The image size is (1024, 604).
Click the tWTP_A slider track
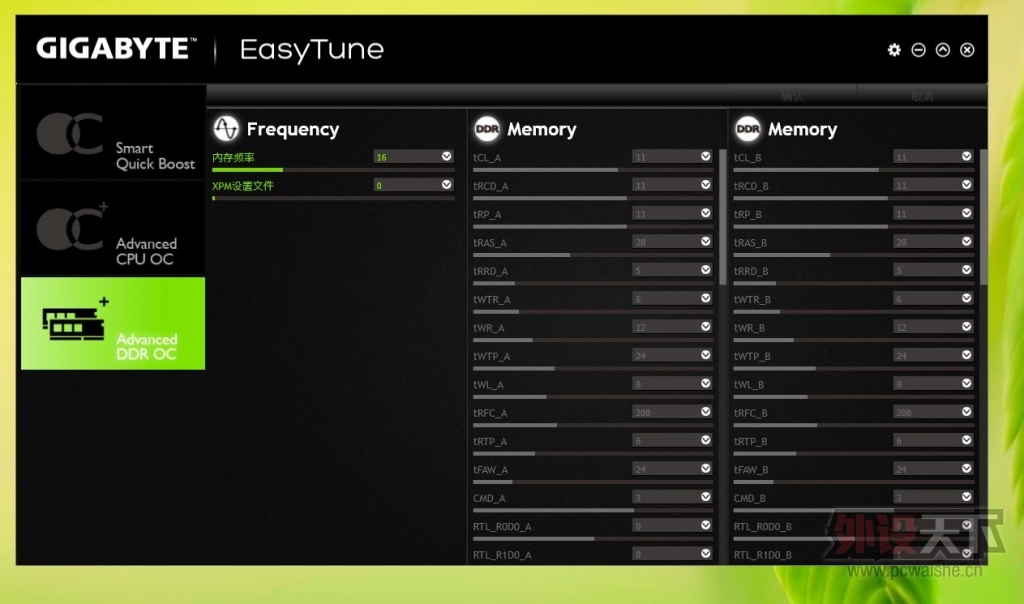593,368
